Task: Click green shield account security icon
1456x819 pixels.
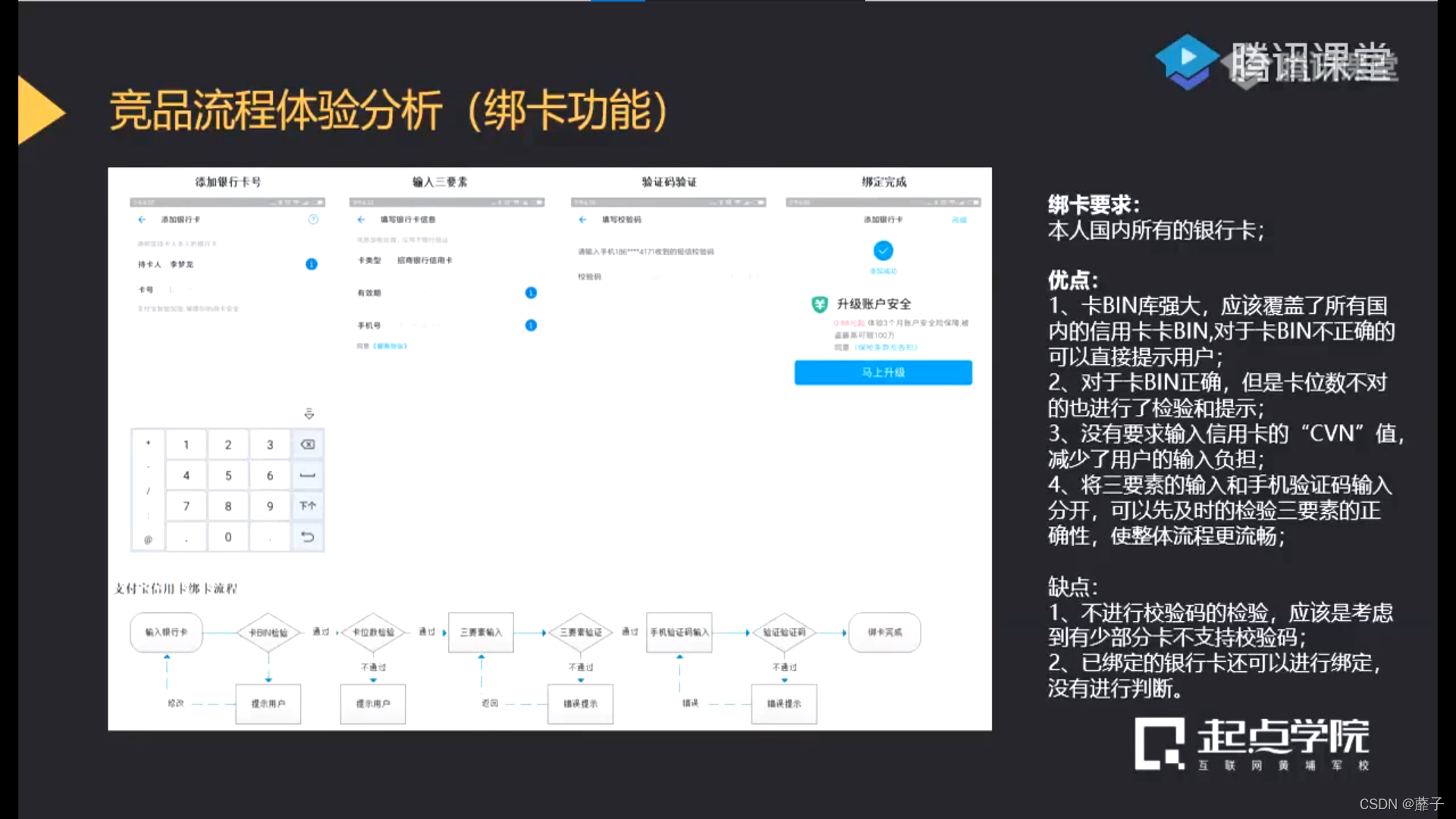Action: point(819,304)
